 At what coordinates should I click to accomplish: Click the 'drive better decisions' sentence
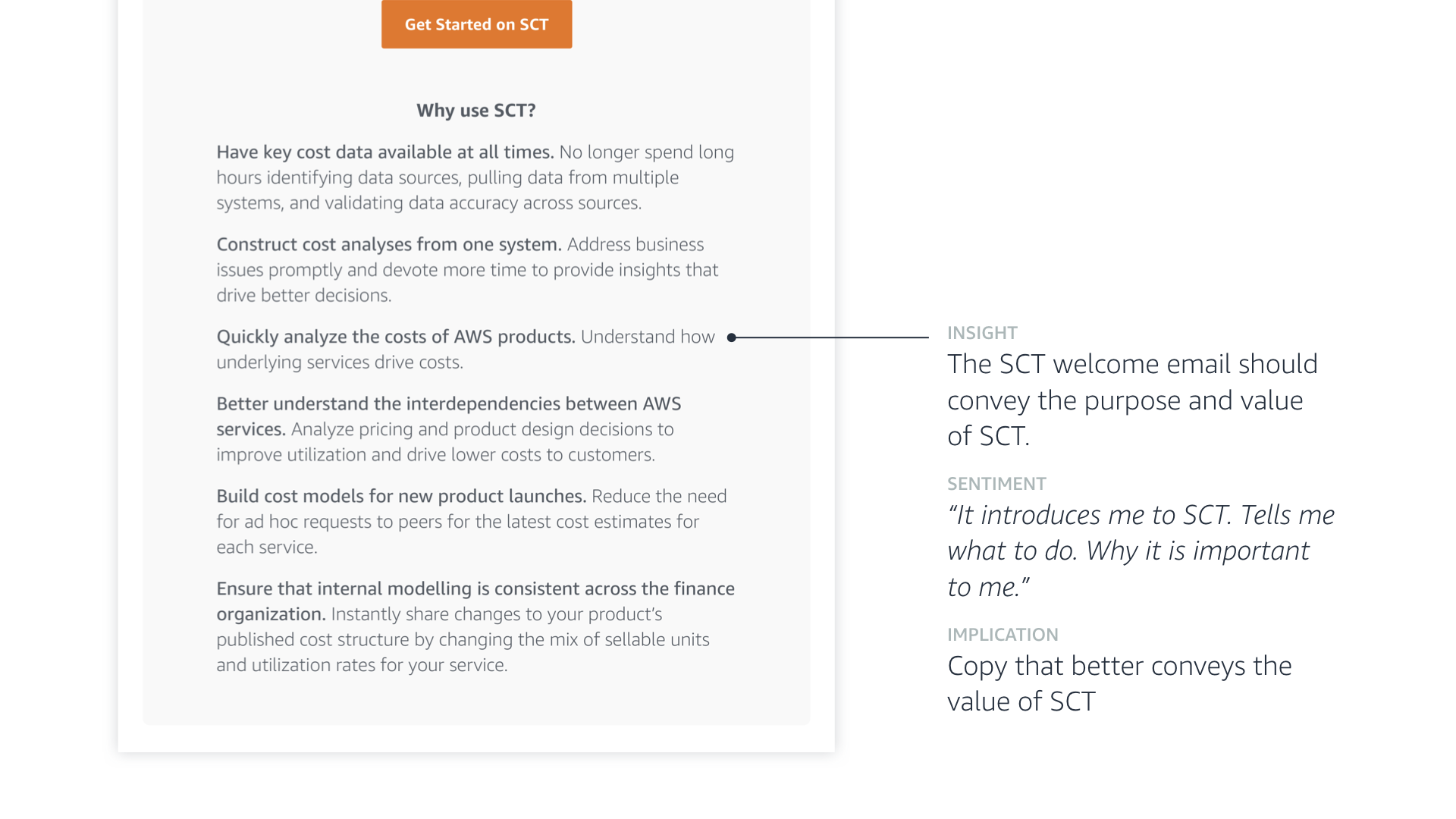pyautogui.click(x=304, y=296)
